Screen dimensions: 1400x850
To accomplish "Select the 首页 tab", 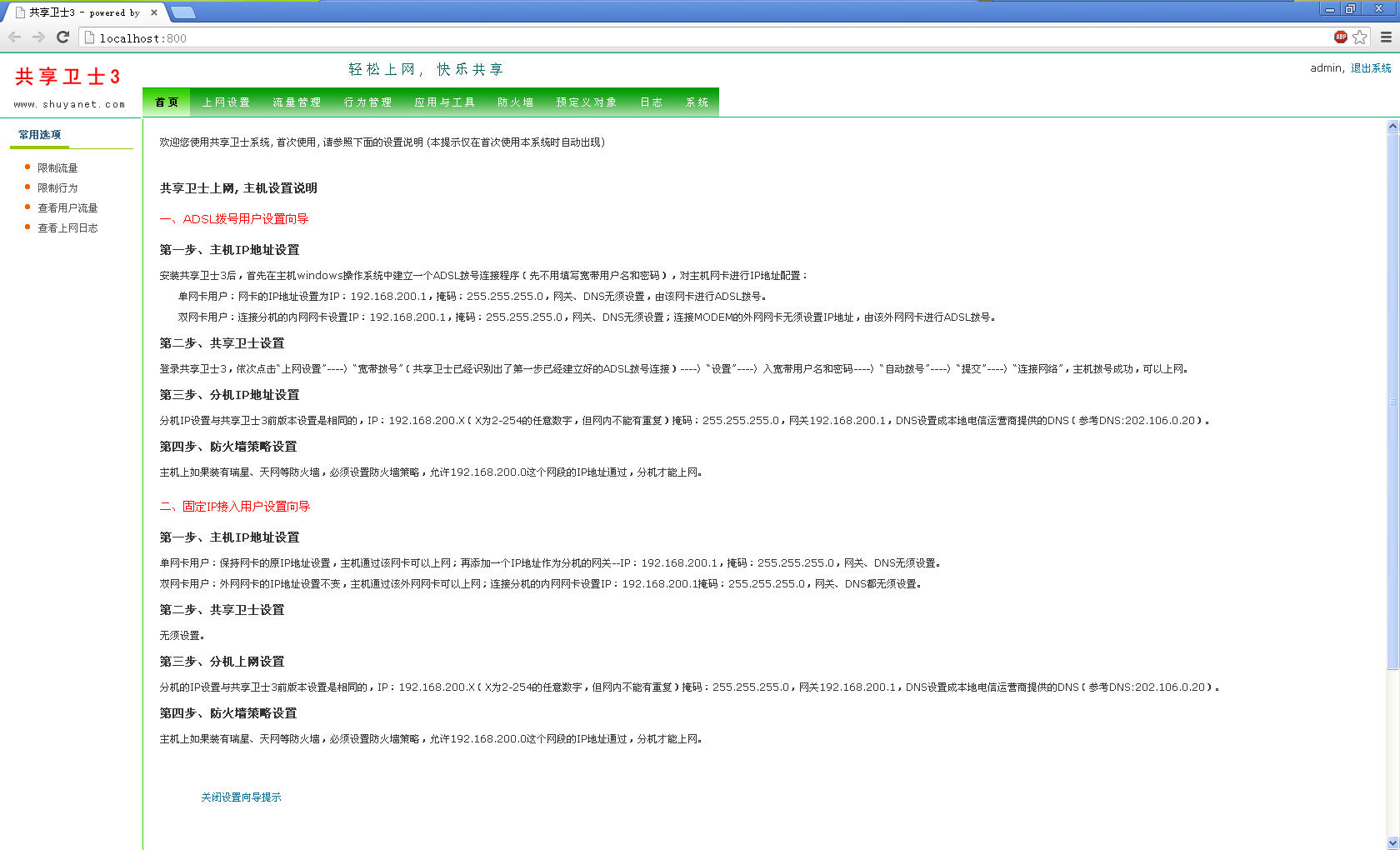I will click(x=167, y=102).
